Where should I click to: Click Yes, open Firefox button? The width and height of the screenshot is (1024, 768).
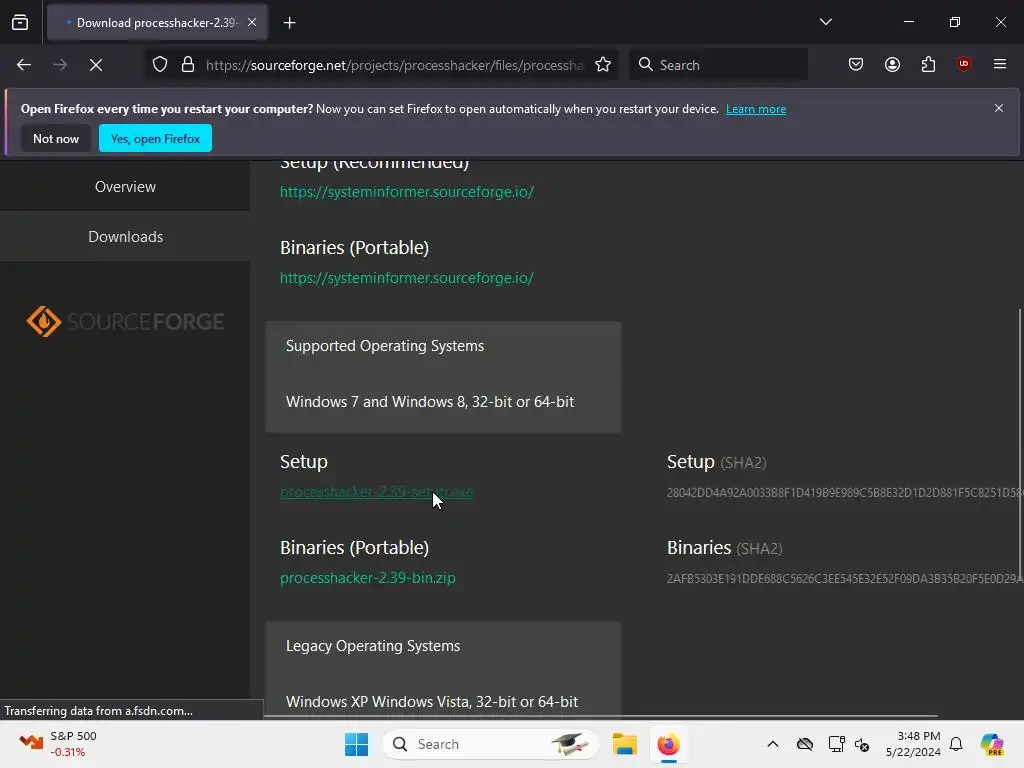155,138
